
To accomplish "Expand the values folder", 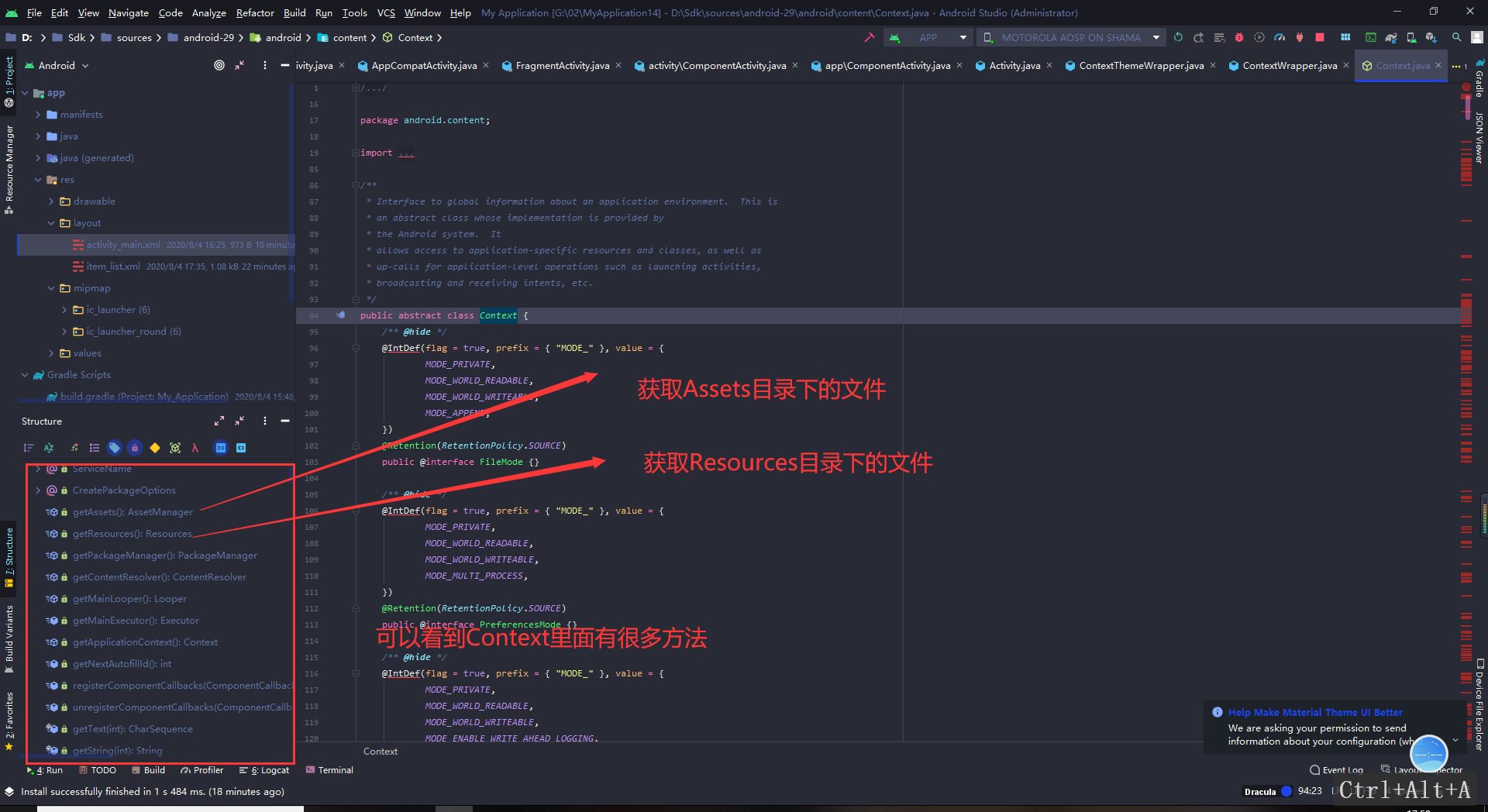I will 51,353.
